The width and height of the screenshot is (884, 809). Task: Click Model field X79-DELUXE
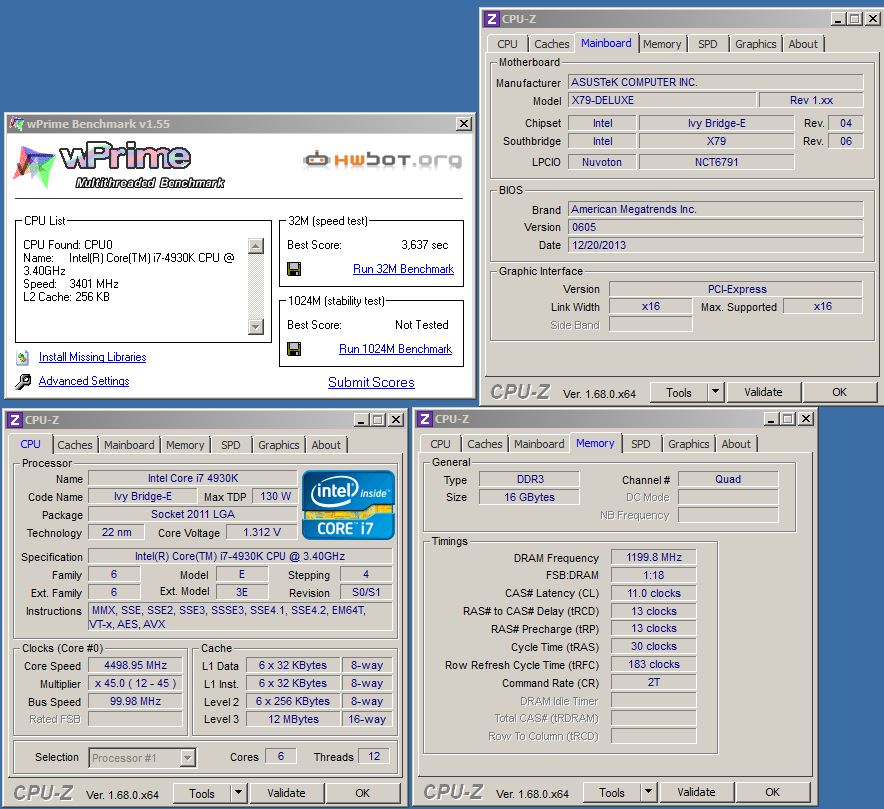662,100
